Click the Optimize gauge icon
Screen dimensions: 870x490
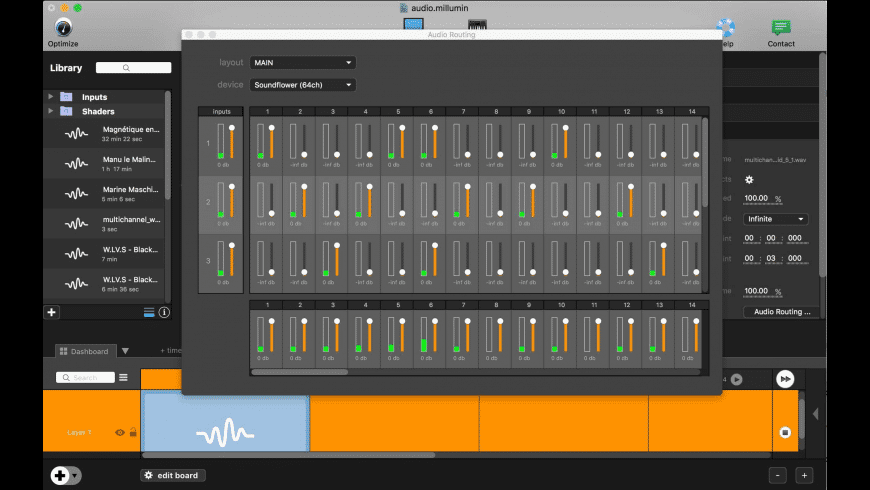[63, 27]
